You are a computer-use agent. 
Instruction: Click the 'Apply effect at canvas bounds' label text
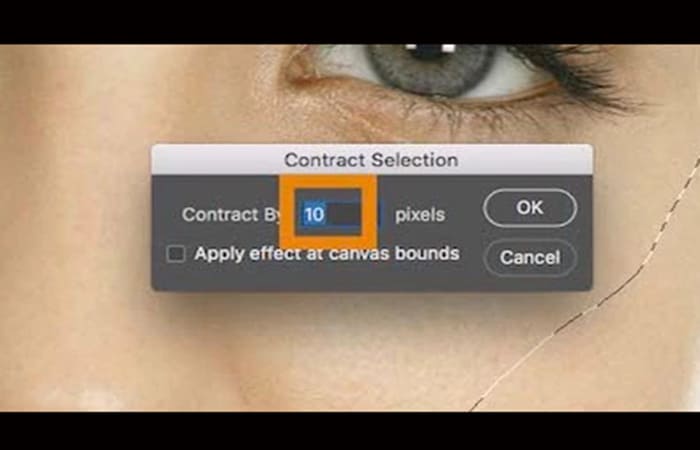point(327,254)
